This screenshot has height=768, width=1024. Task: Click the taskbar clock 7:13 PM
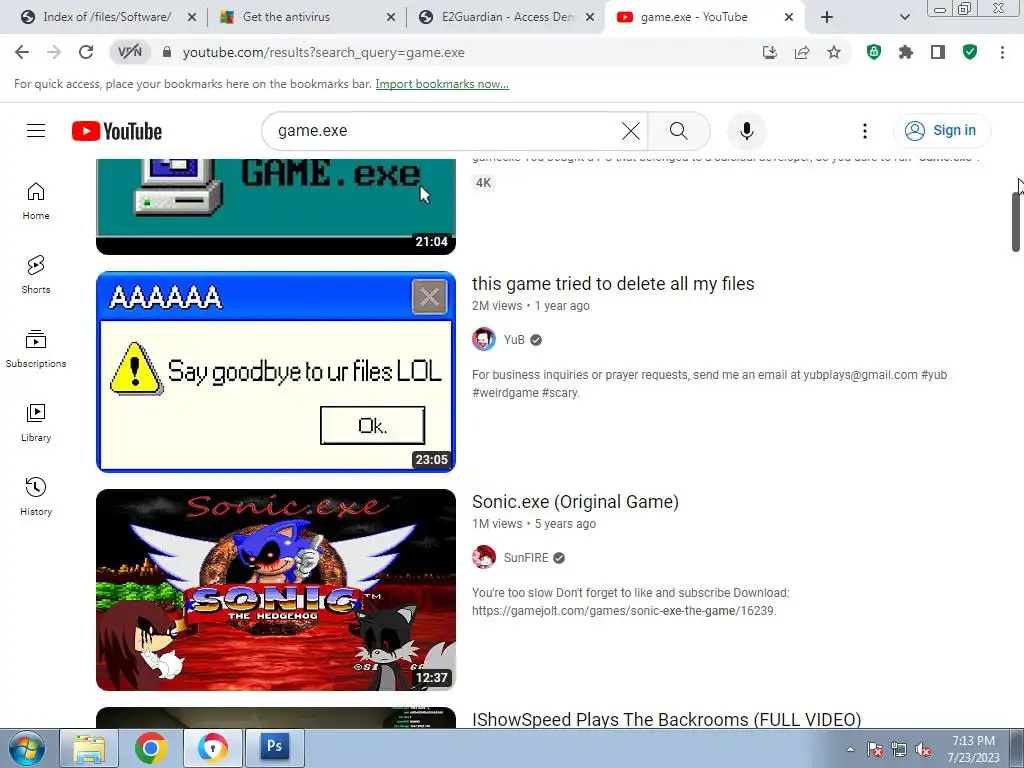[973, 749]
